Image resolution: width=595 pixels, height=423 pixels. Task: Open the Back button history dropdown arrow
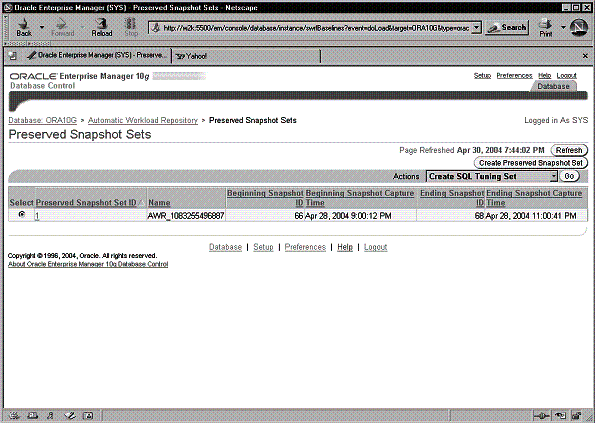(42, 27)
